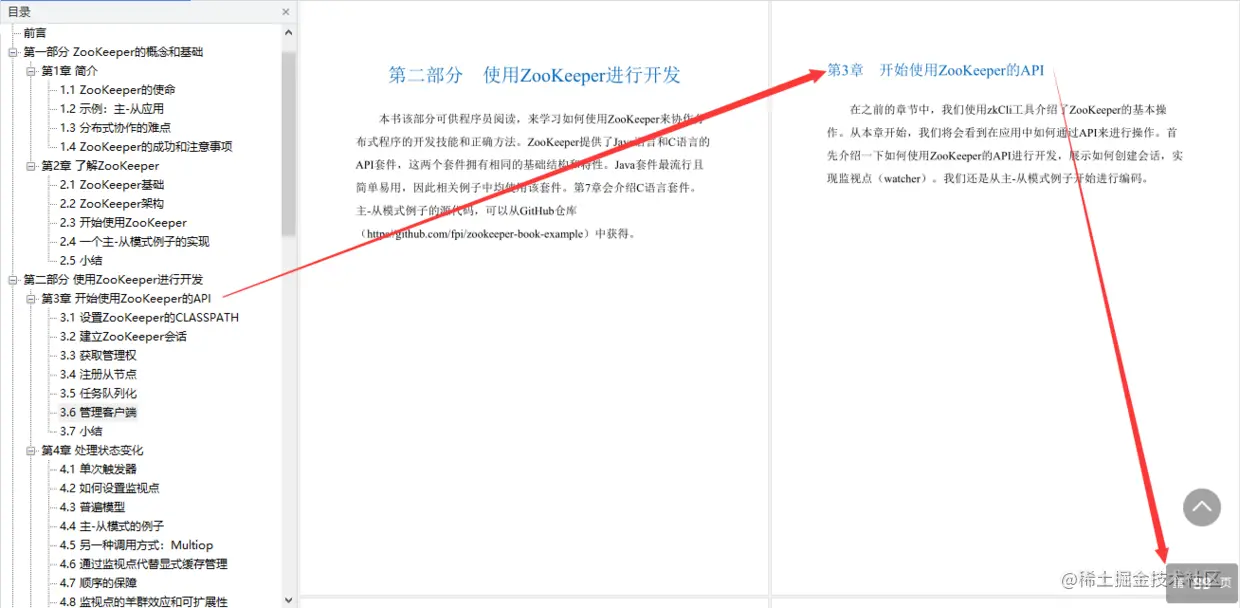Go to 3.6 管理客户端

click(x=98, y=413)
